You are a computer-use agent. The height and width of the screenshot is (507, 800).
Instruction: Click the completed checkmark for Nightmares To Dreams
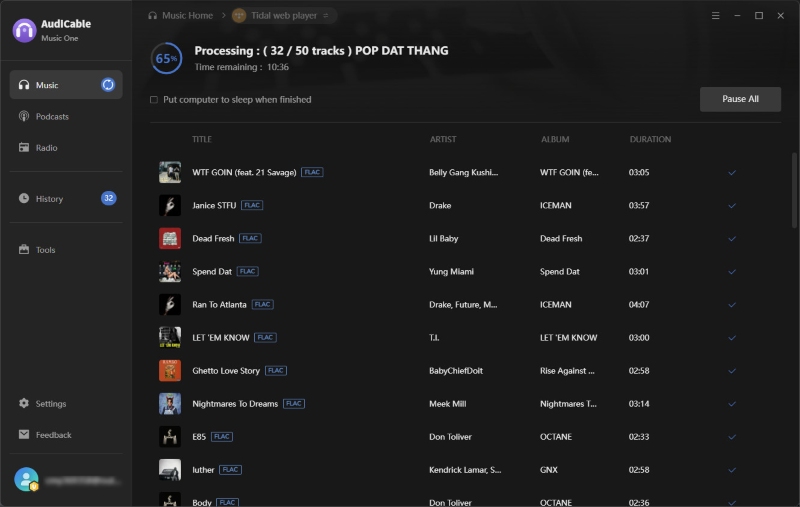click(x=732, y=404)
